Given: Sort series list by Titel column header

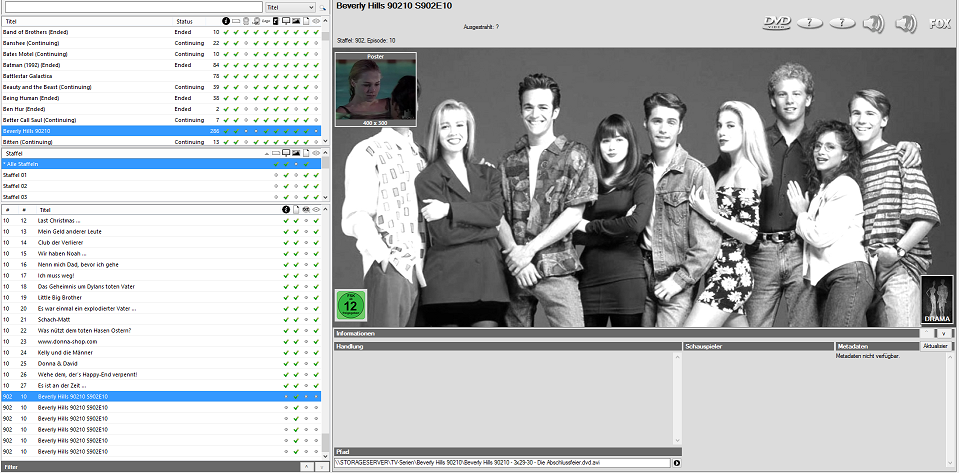Looking at the screenshot, I should pyautogui.click(x=87, y=21).
